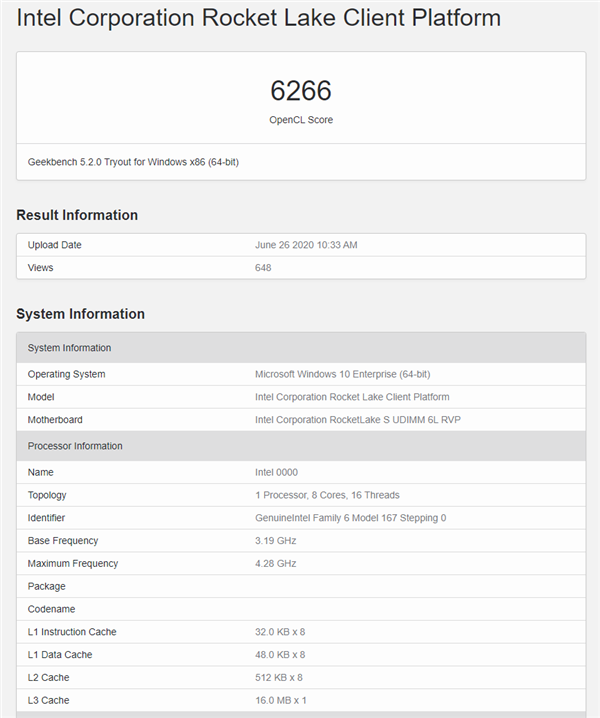Click the Result Information heading
Screen dimensions: 600x718
click(x=77, y=215)
